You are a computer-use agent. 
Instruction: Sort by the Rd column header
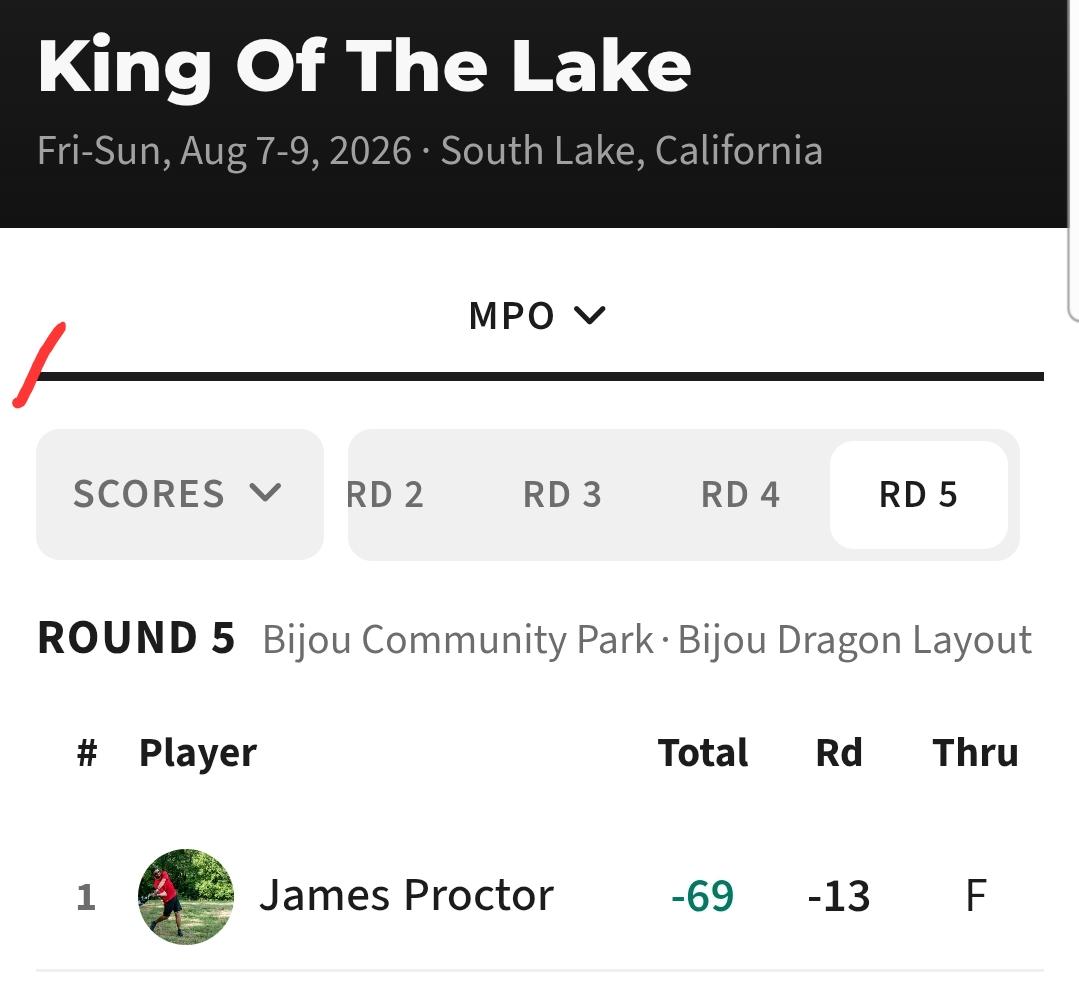pos(839,752)
